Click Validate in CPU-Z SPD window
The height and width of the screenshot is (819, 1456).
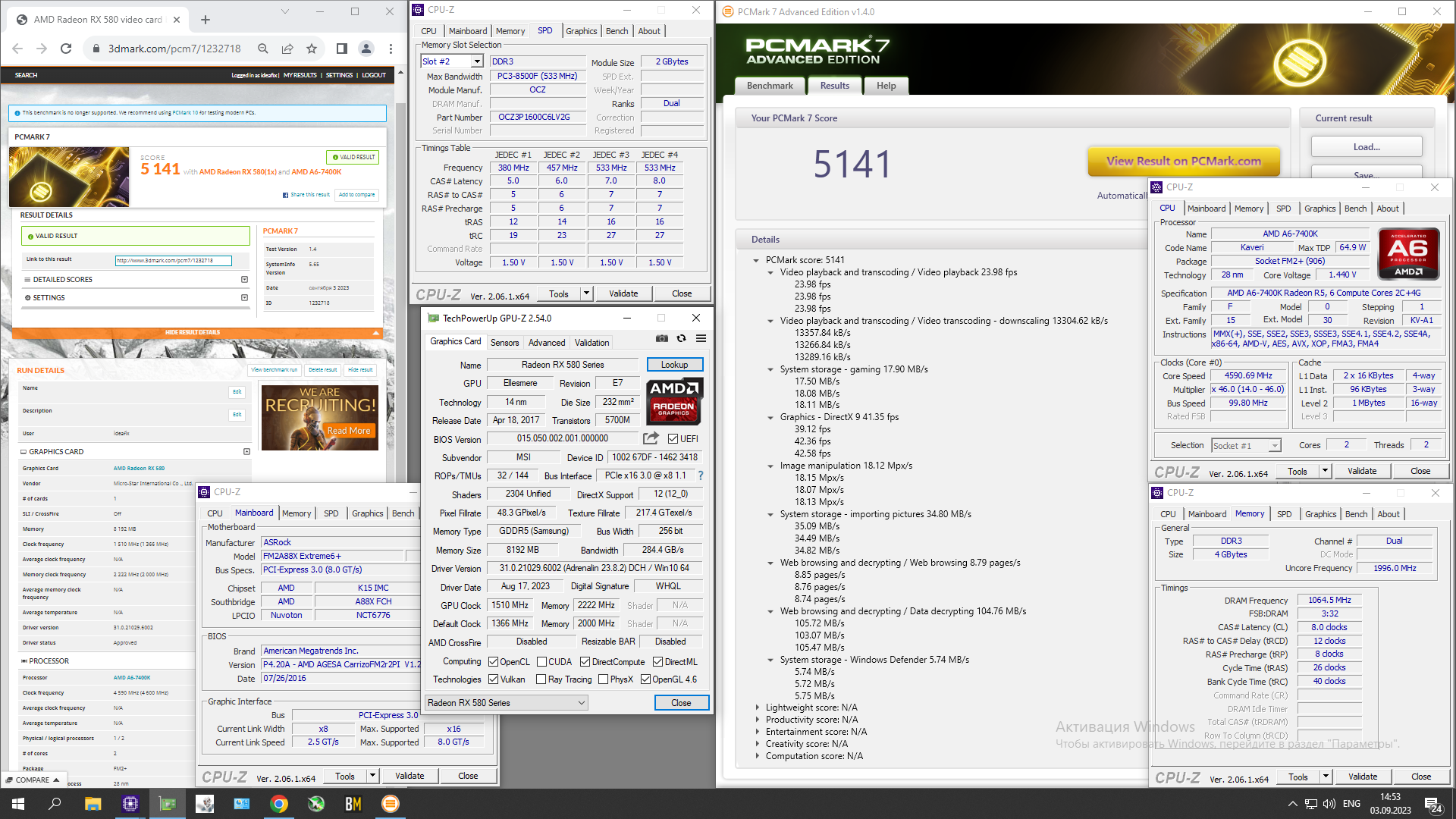point(623,293)
